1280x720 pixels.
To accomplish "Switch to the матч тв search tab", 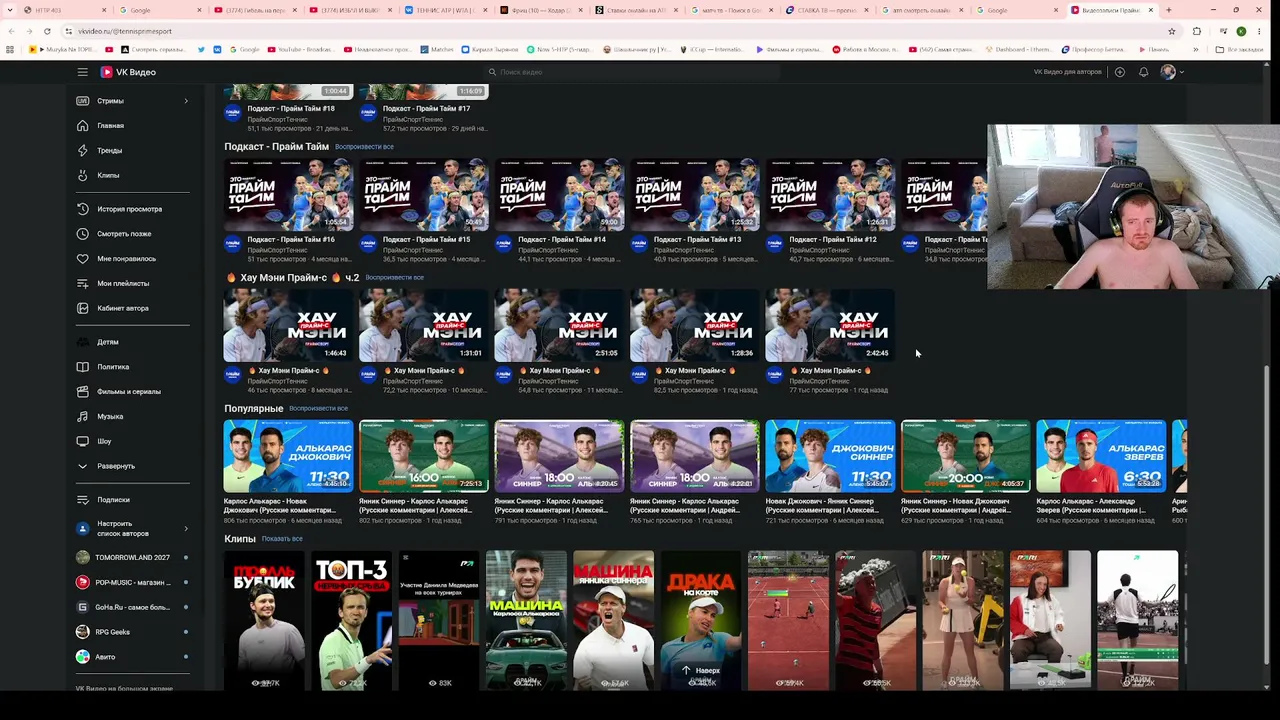I will 731,10.
